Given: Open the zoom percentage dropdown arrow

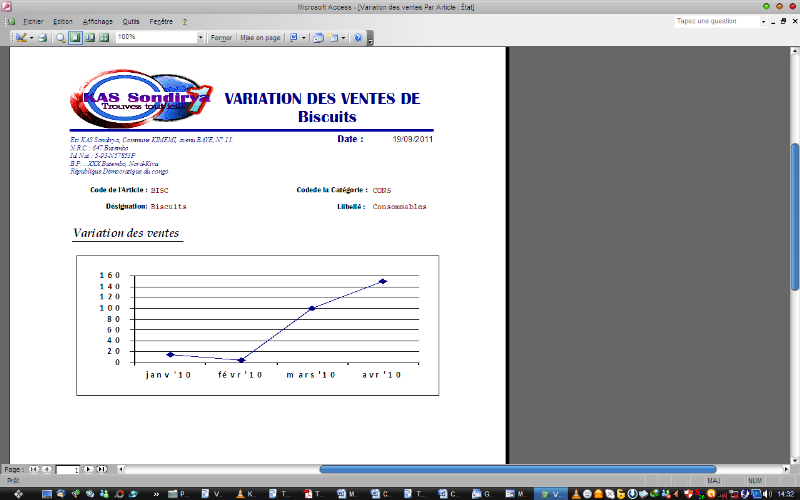Looking at the screenshot, I should 200,37.
